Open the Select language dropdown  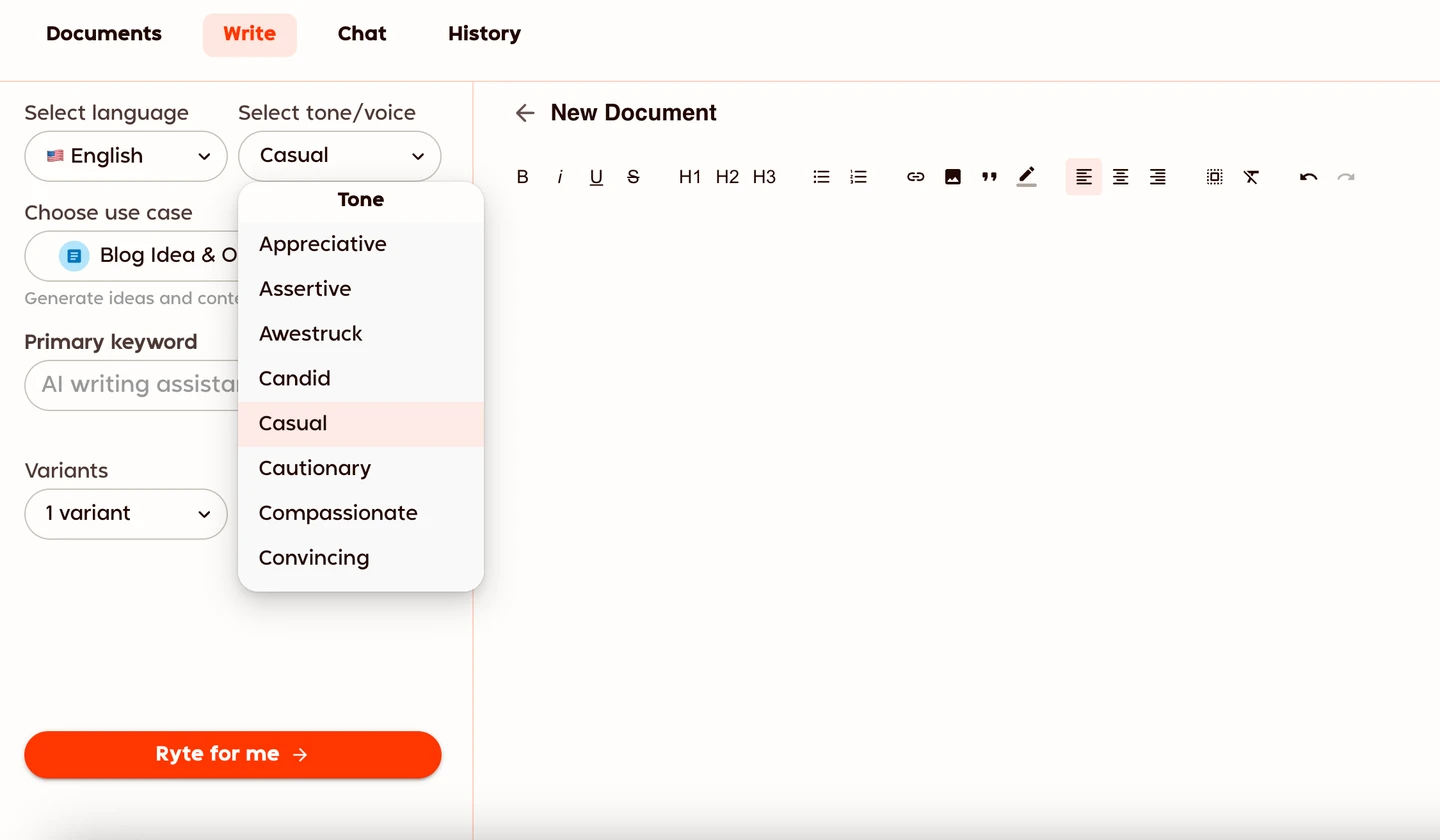point(126,156)
